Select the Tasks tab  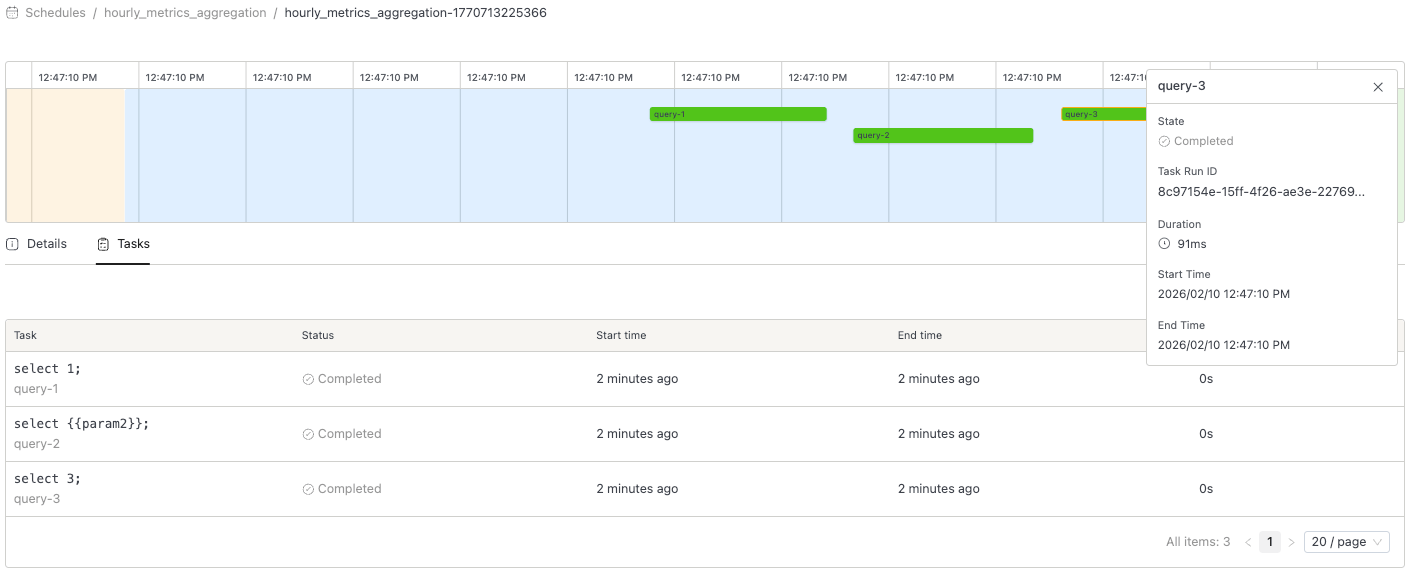tap(133, 244)
